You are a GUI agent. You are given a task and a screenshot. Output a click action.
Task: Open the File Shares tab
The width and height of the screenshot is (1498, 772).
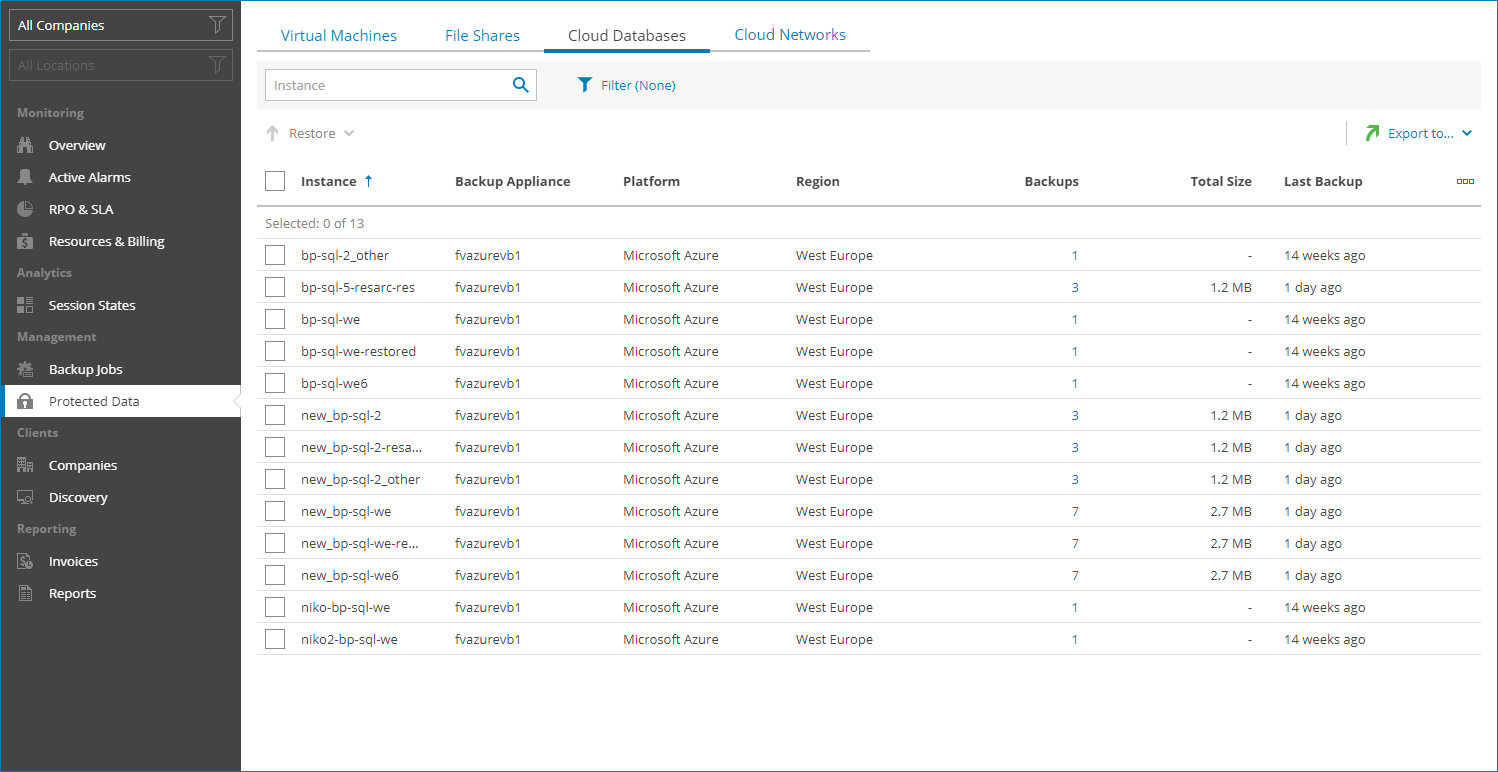[x=482, y=34]
